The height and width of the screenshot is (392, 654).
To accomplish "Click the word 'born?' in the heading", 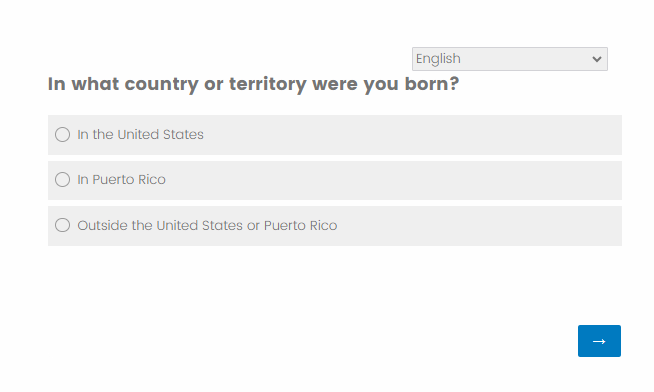I will point(432,83).
